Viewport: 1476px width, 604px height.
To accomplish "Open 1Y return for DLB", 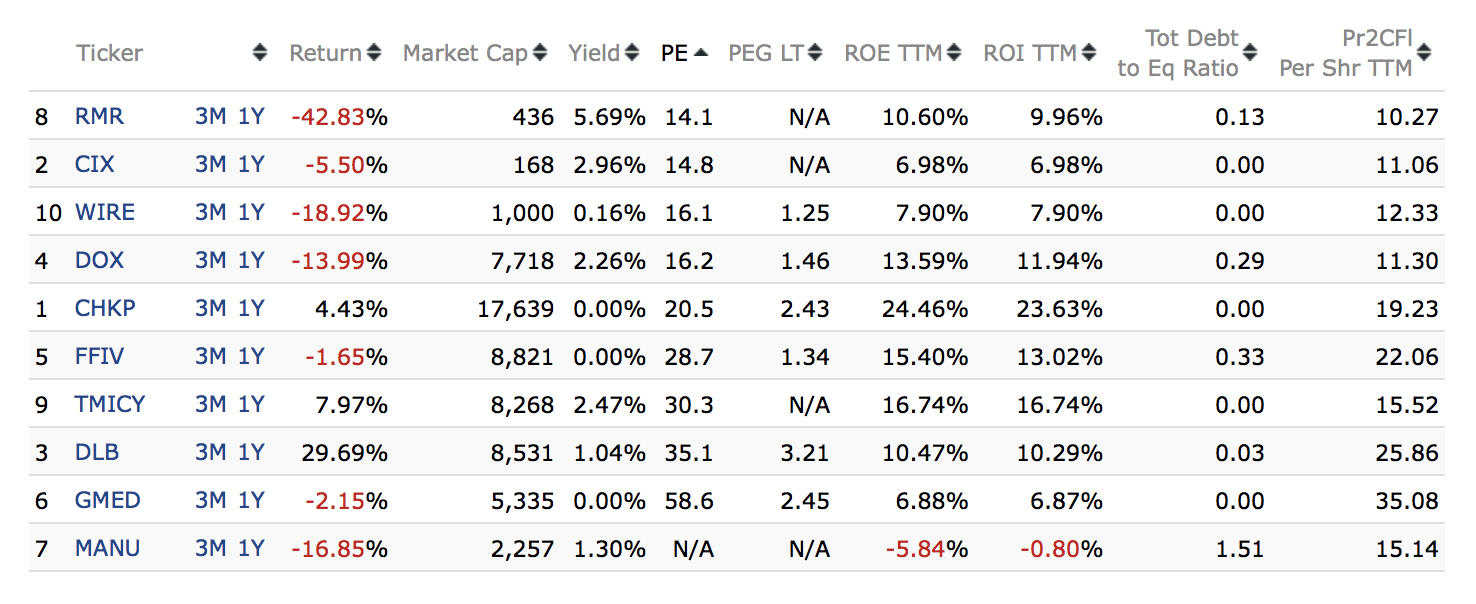I will click(x=251, y=453).
